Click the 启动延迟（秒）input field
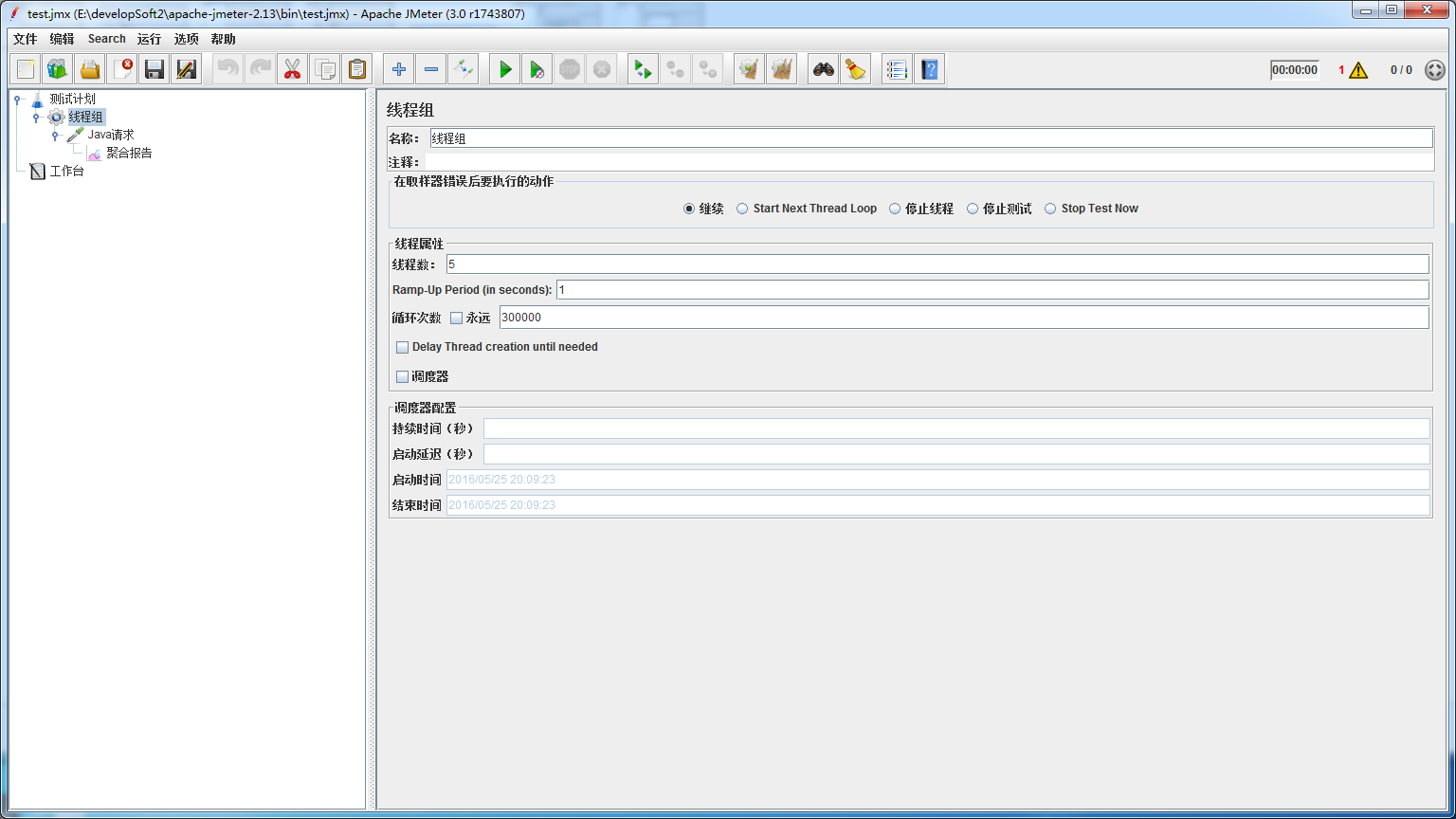Image resolution: width=1456 pixels, height=819 pixels. click(x=956, y=454)
